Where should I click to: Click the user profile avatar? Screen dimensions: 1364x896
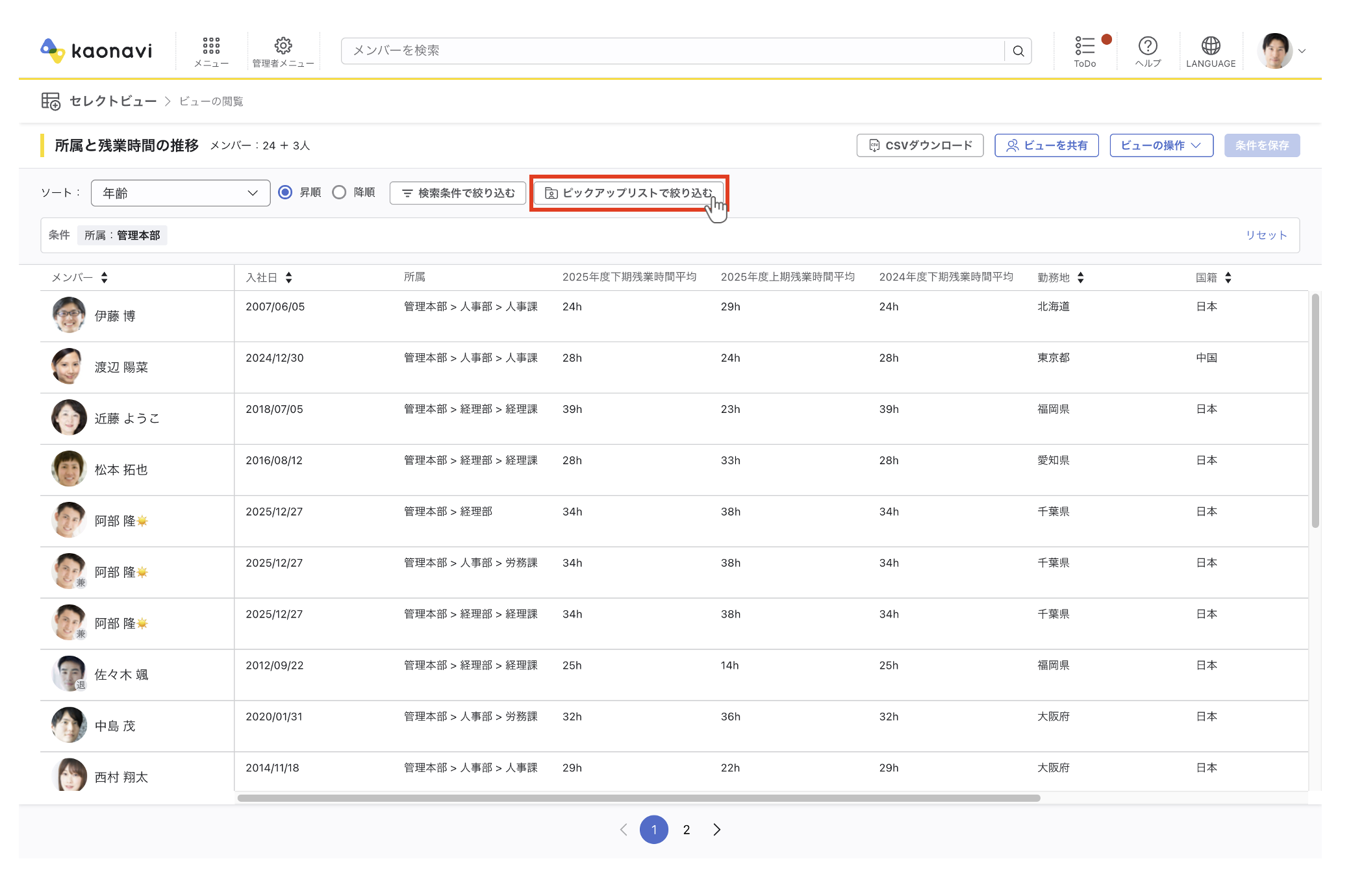pos(1275,51)
